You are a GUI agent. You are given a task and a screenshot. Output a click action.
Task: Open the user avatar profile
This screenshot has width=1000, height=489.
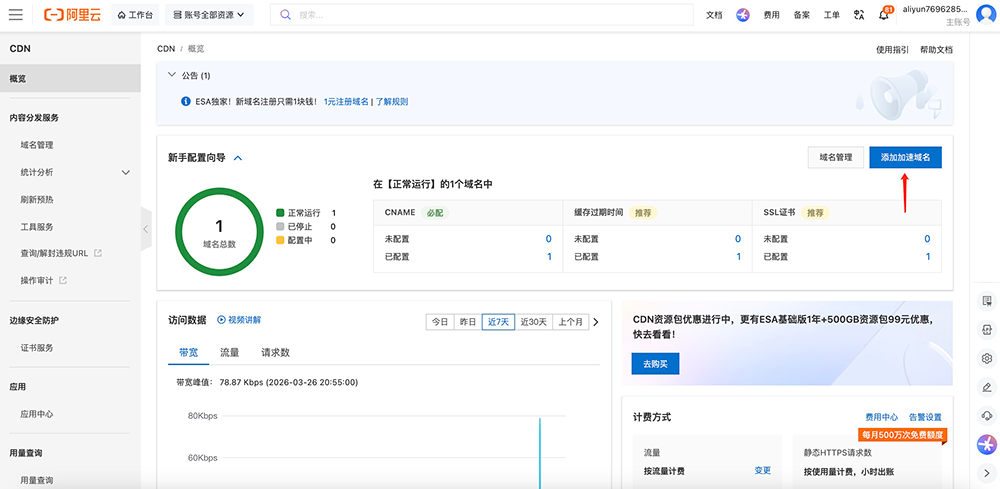(986, 14)
